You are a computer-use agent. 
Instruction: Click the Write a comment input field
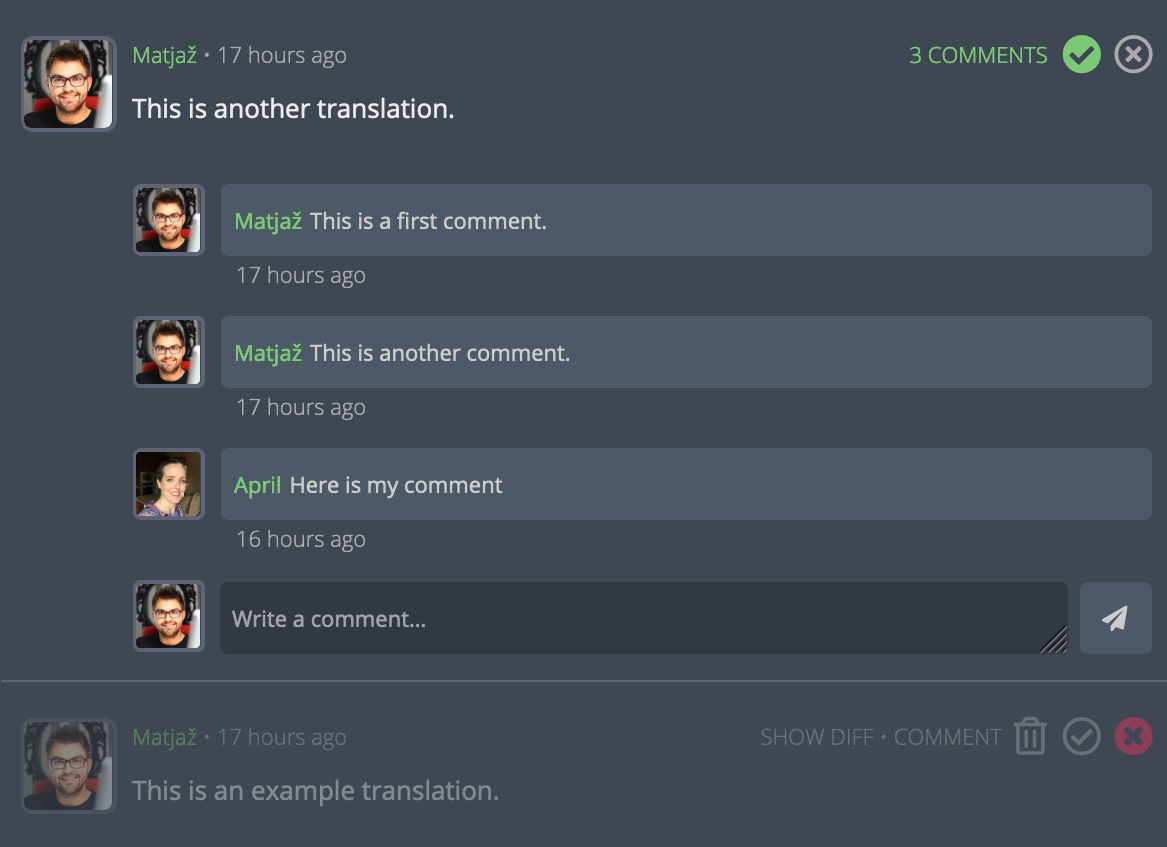(x=642, y=619)
